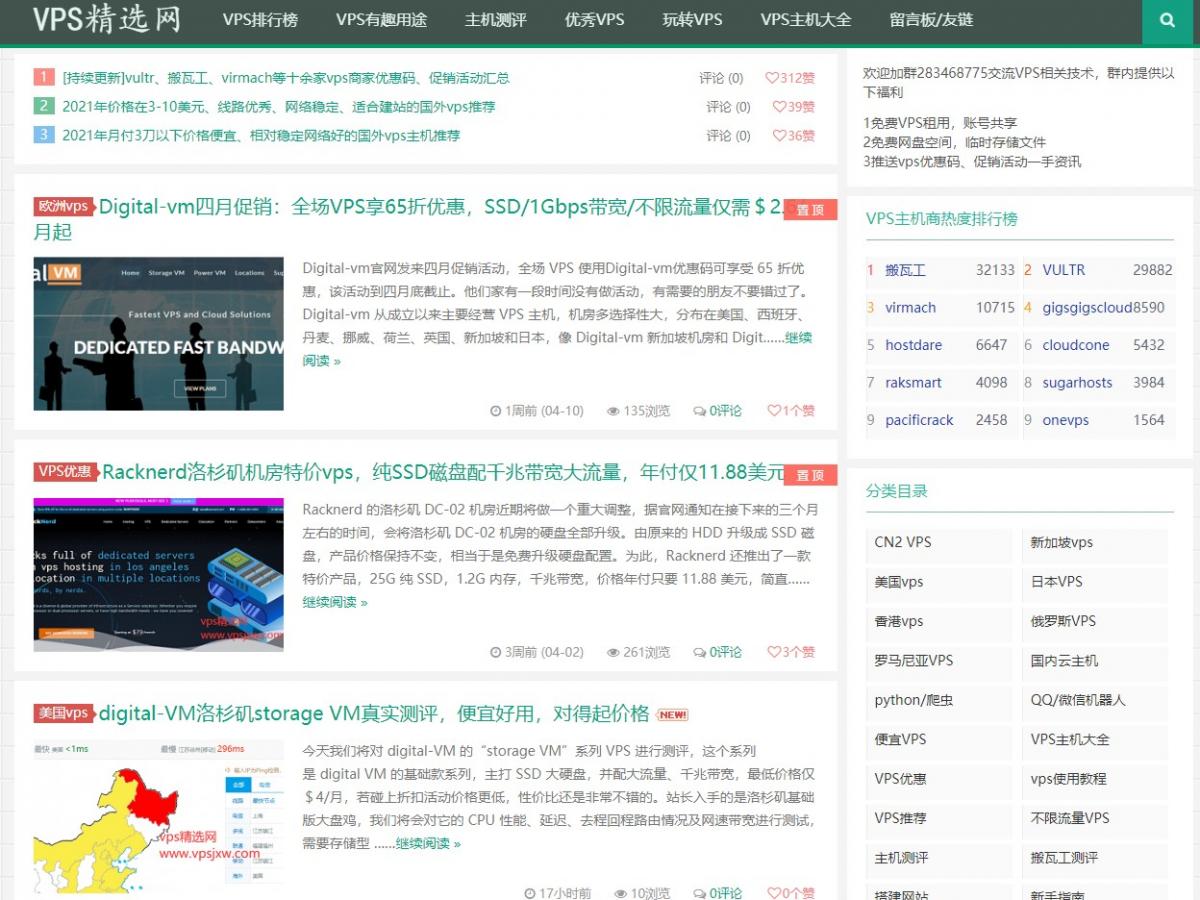
Task: Click 继续阅读 link in Racknerd post
Action: pos(335,602)
